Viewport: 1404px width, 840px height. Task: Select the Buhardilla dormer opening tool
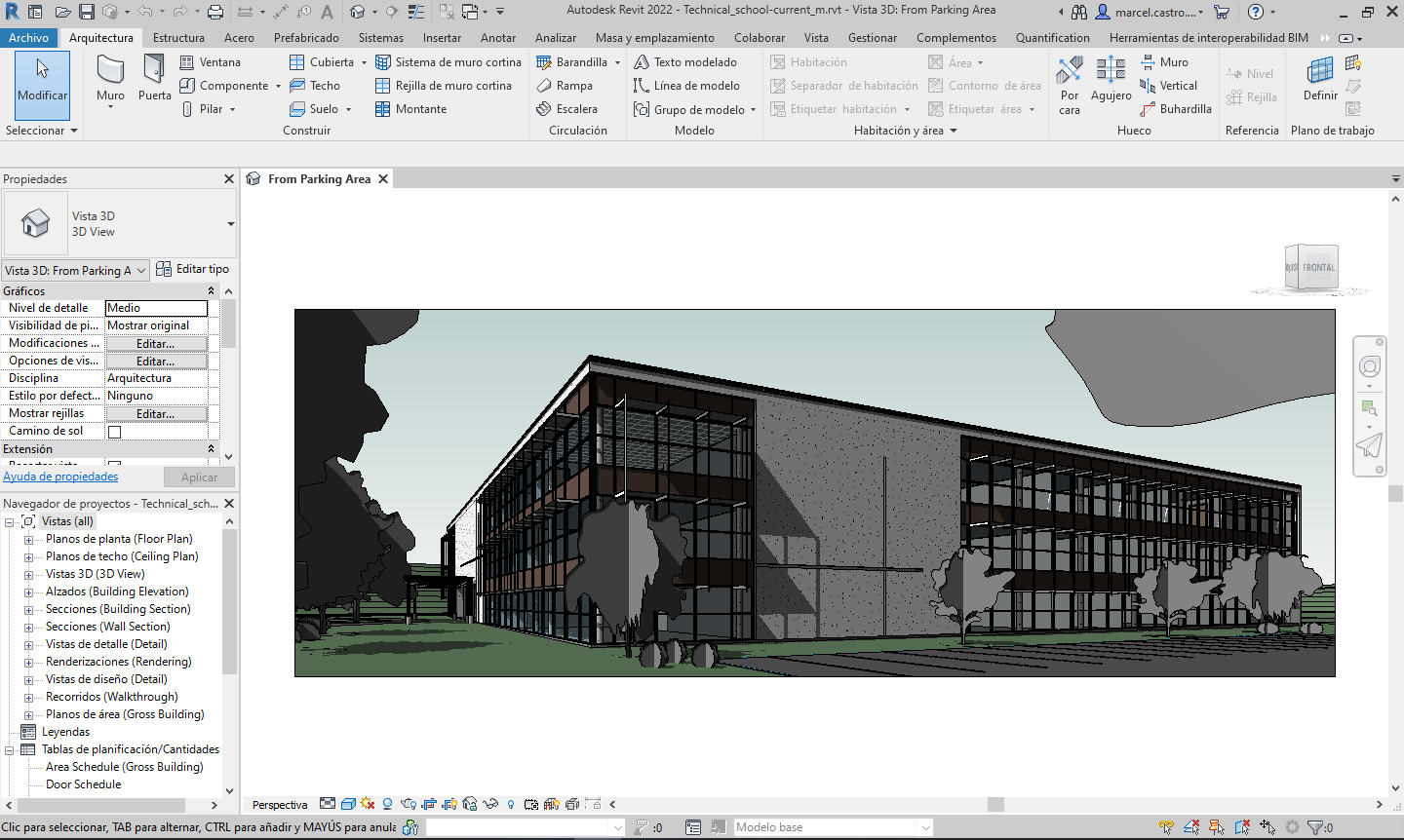[1175, 108]
